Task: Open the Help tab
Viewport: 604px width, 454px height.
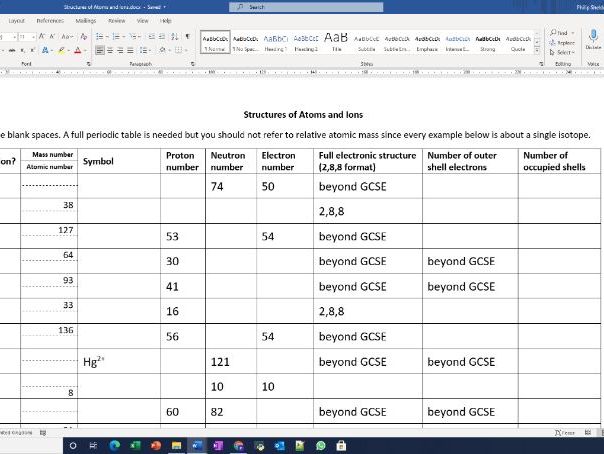Action: (166, 21)
